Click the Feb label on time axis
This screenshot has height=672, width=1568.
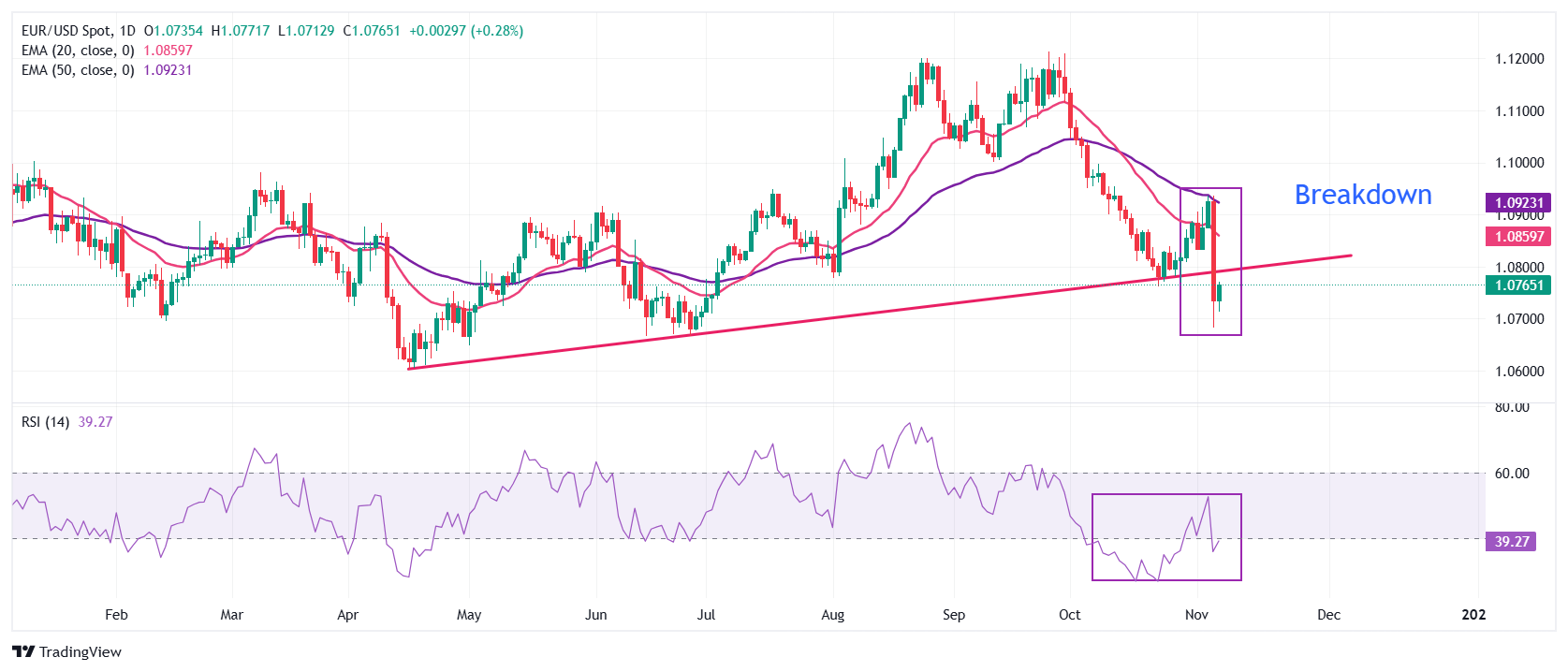(x=116, y=615)
